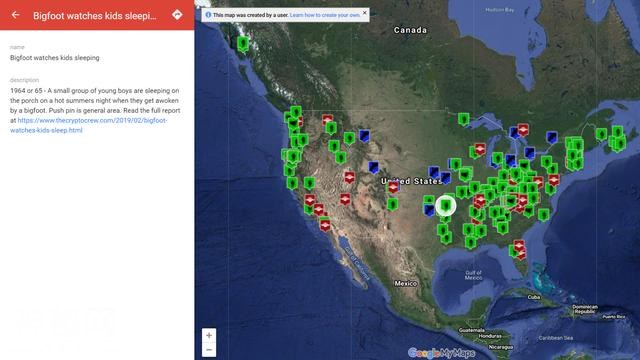Select the red pin in New Jersey area
This screenshot has width=640, height=360.
tap(554, 180)
